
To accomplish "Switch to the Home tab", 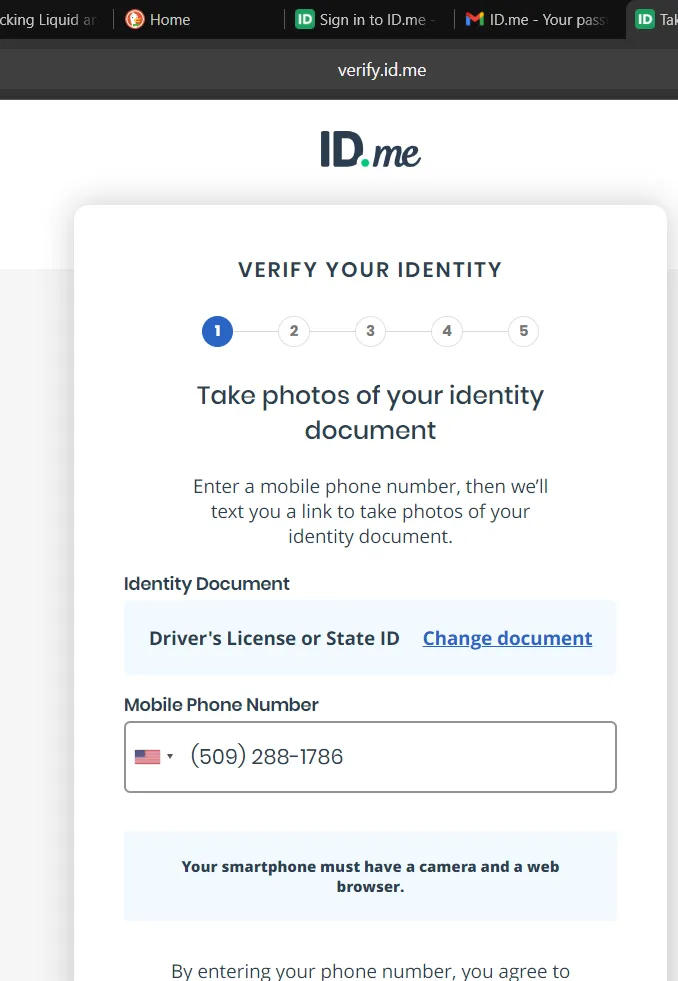I will click(x=170, y=19).
